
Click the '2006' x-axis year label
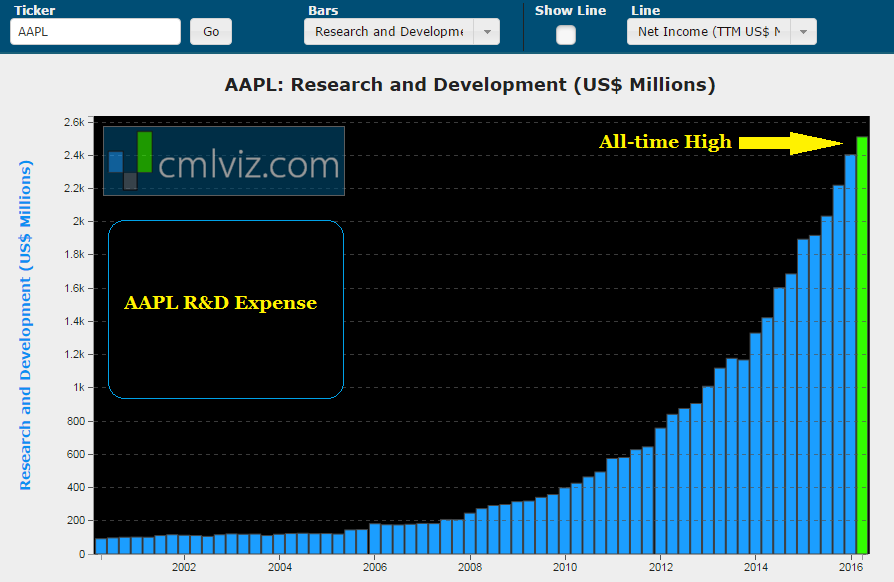375,567
